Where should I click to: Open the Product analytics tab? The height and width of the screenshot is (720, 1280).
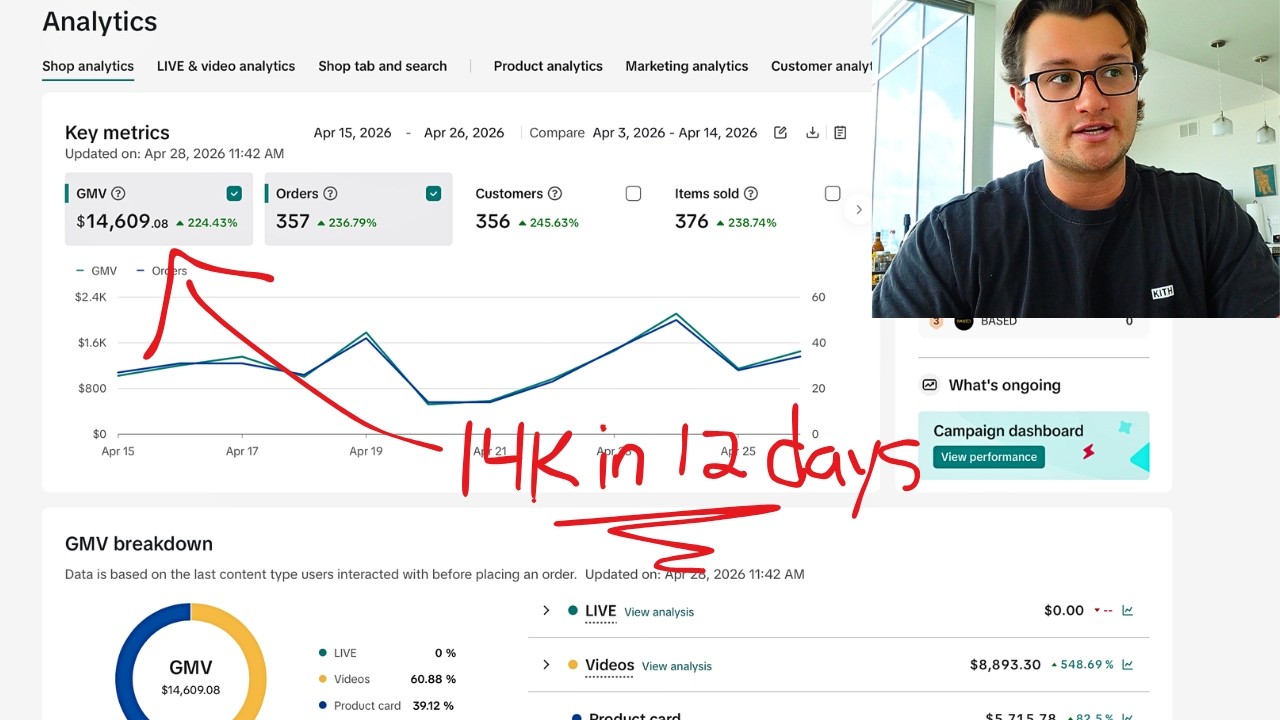[548, 66]
